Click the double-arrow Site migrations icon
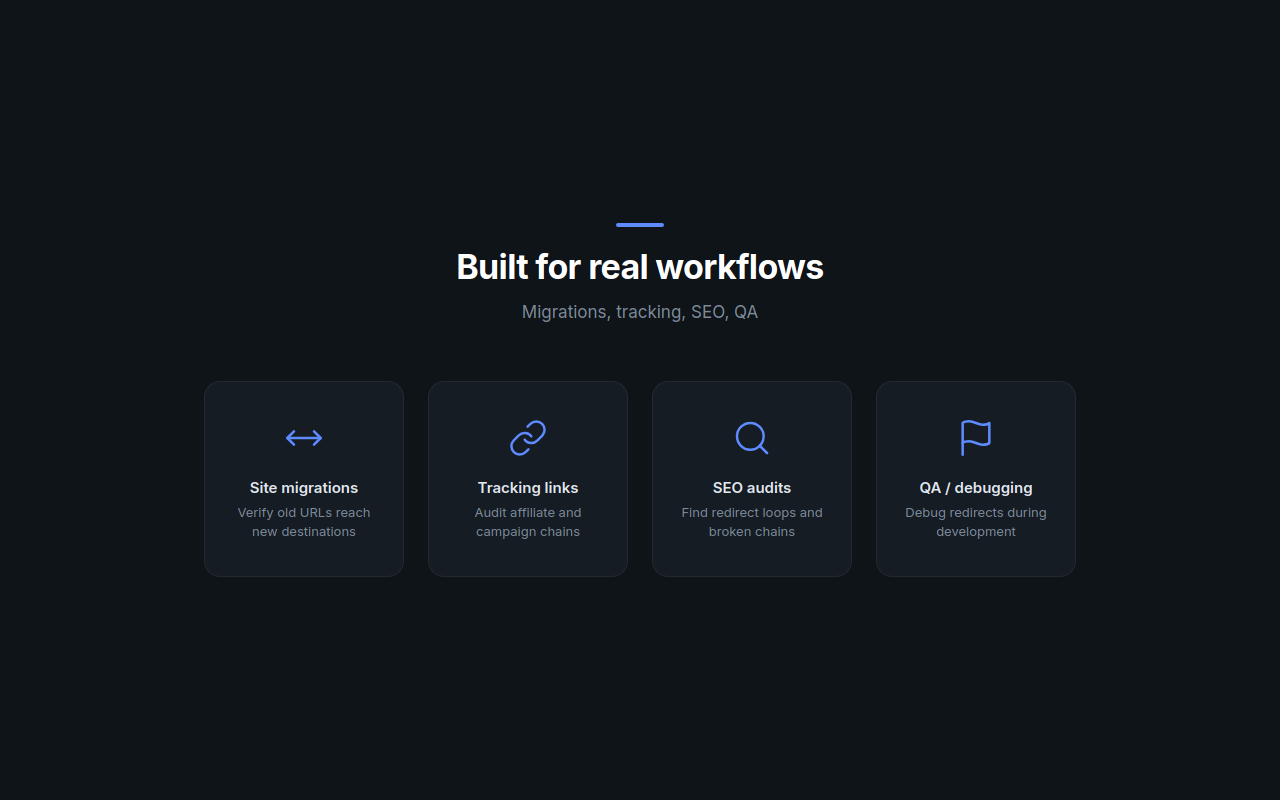 (x=303, y=438)
